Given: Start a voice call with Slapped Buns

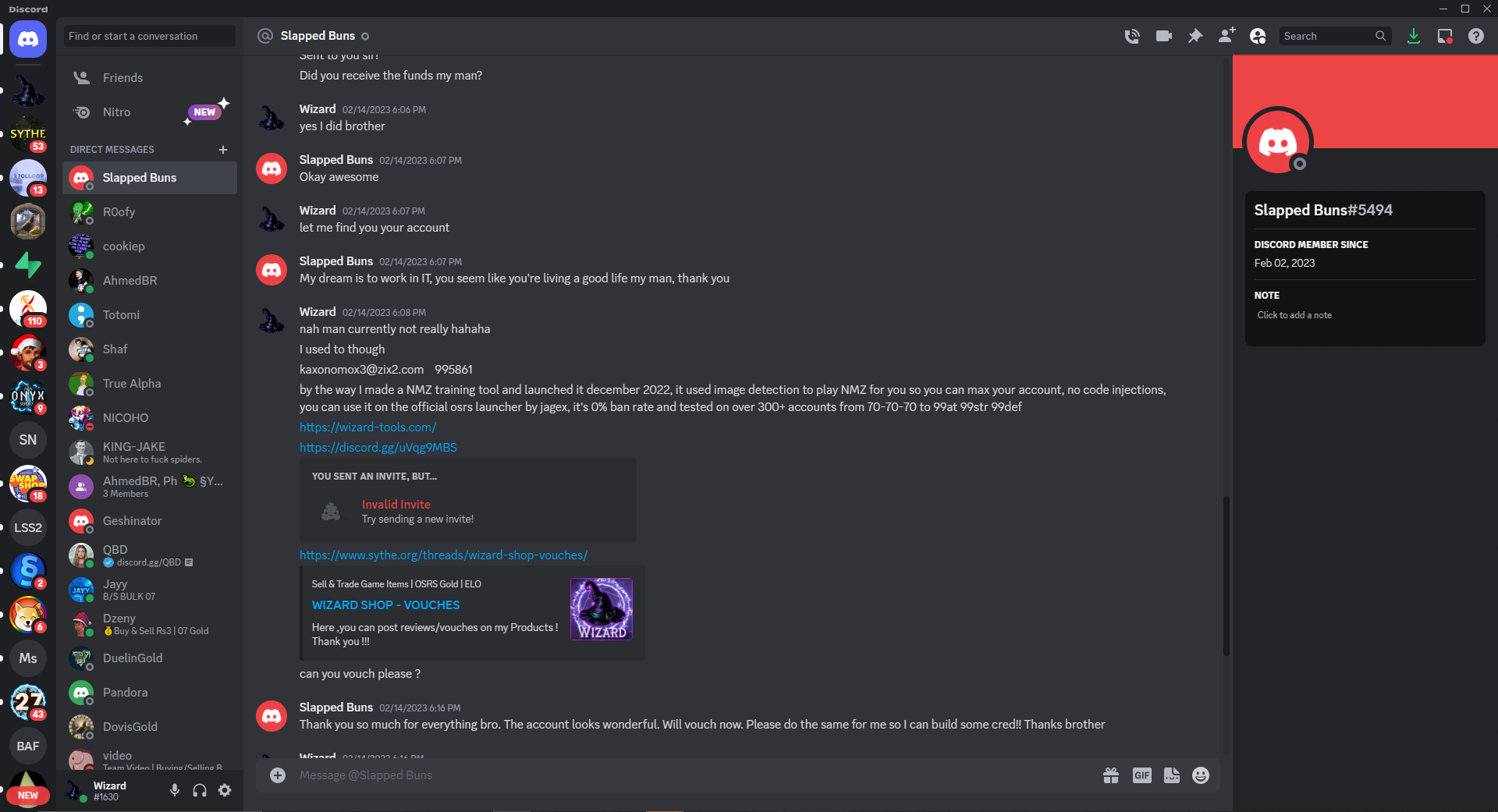Looking at the screenshot, I should point(1132,36).
